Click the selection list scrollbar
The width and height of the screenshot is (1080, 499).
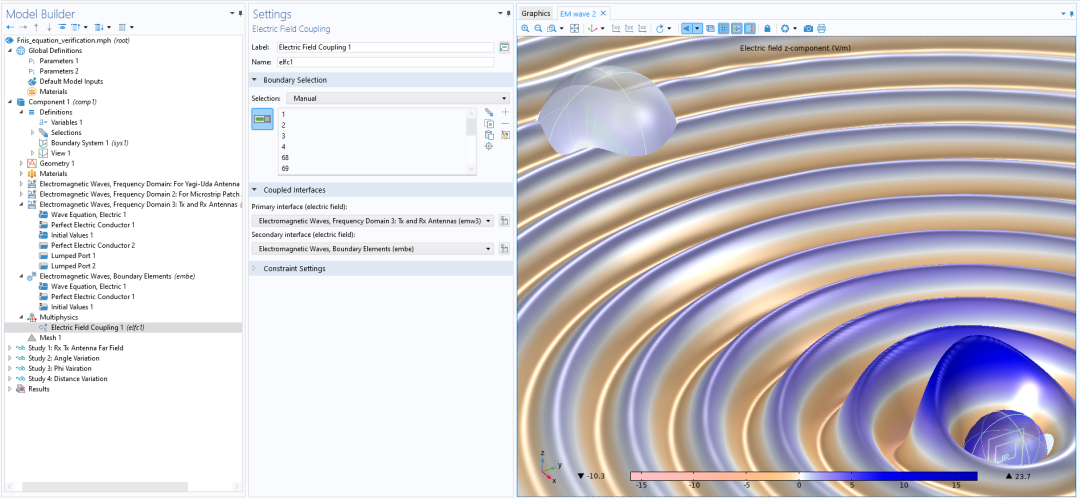pyautogui.click(x=471, y=141)
